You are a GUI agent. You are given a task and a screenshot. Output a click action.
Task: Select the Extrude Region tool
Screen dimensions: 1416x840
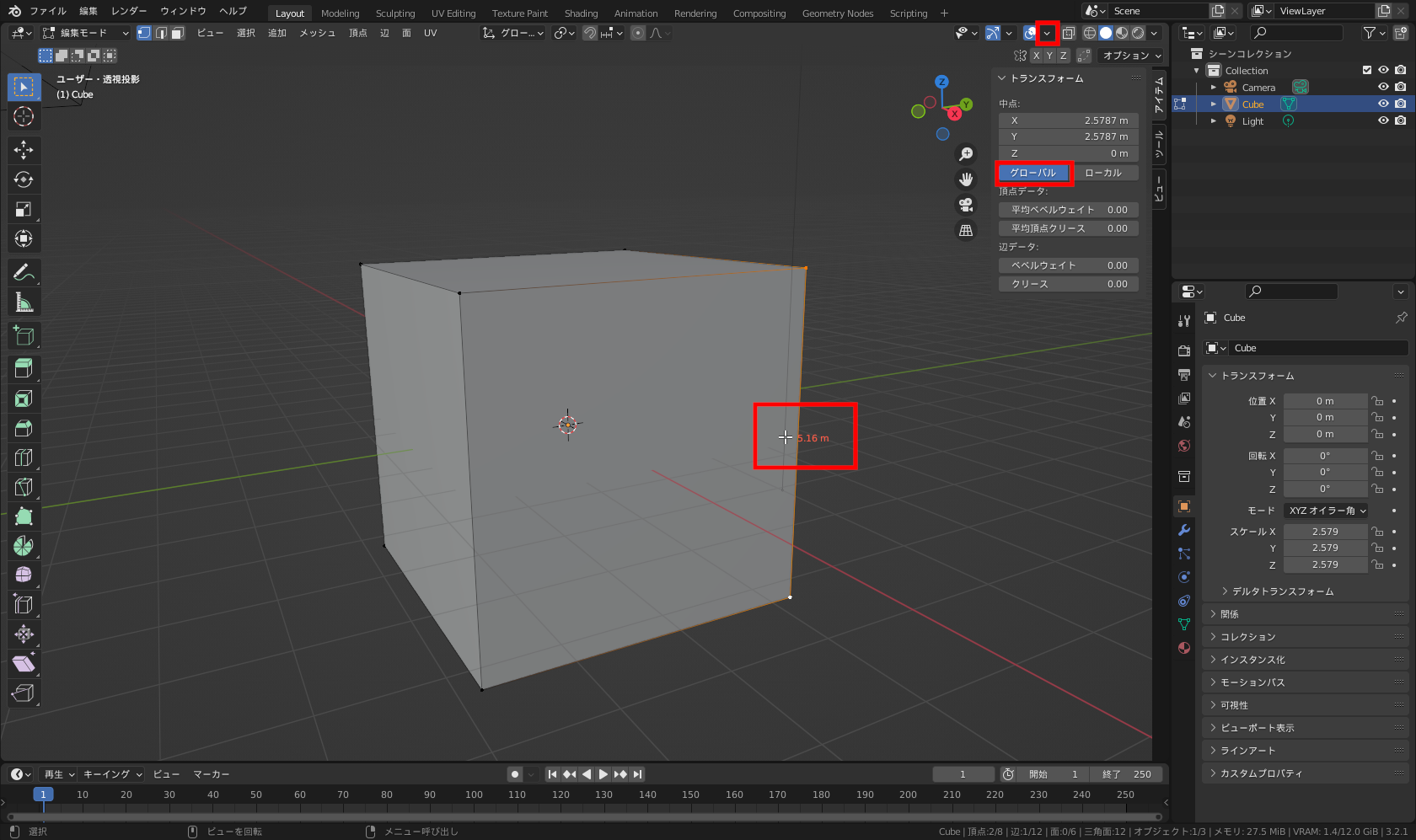pyautogui.click(x=24, y=369)
